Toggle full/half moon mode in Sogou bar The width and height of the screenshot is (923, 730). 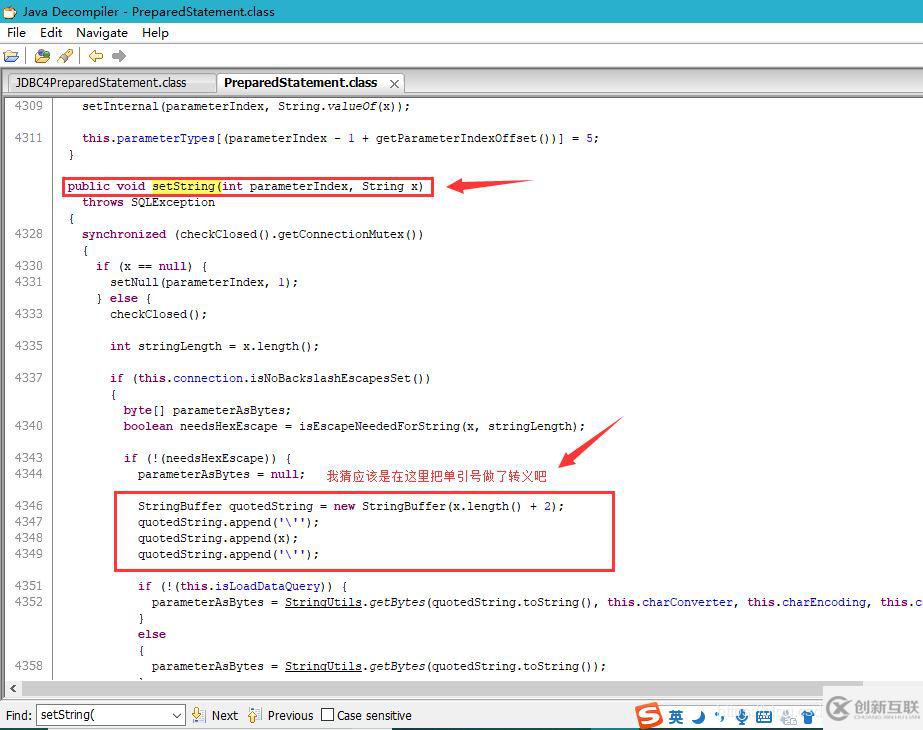(x=697, y=716)
